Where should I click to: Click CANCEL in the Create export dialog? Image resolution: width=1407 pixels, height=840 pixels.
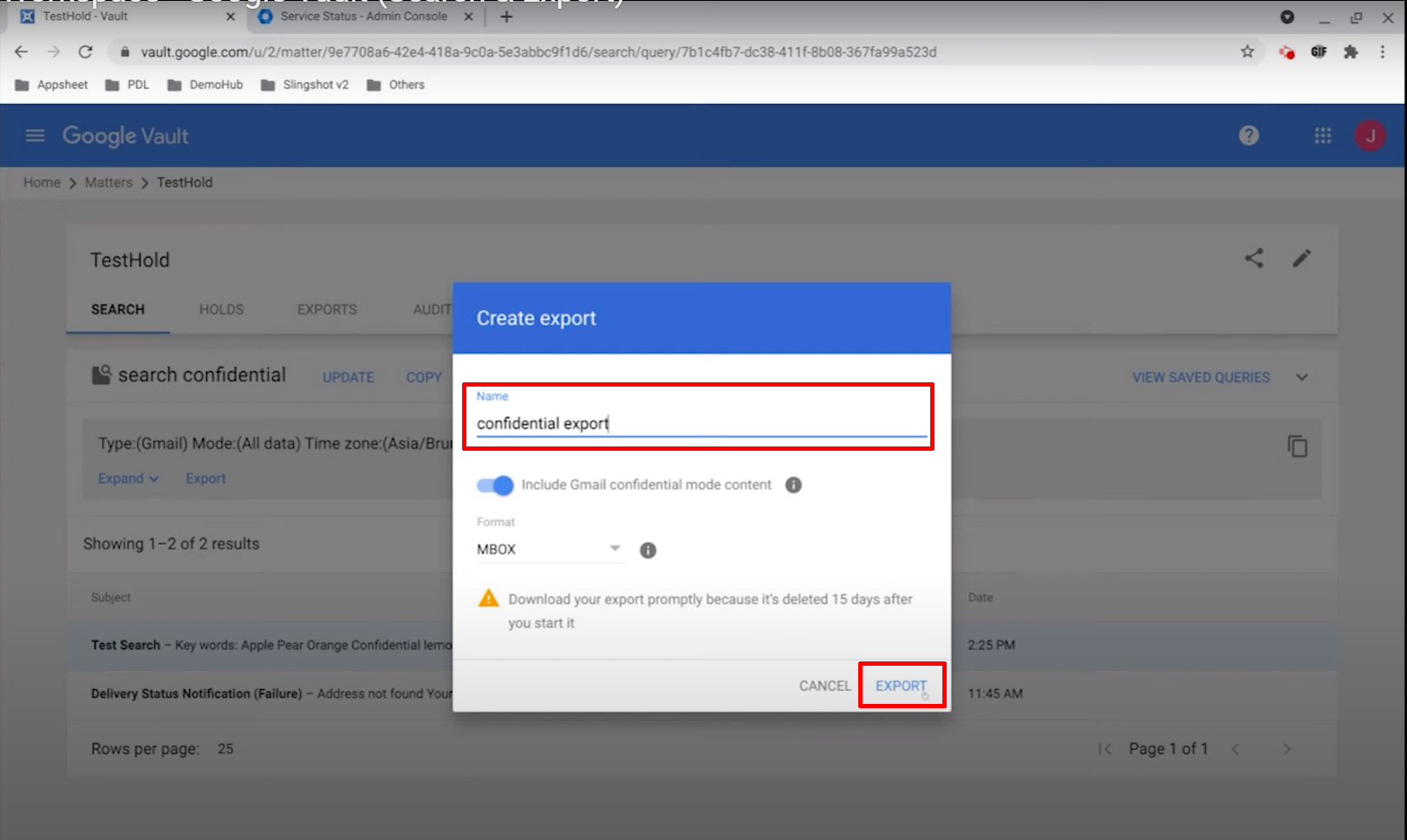coord(824,685)
